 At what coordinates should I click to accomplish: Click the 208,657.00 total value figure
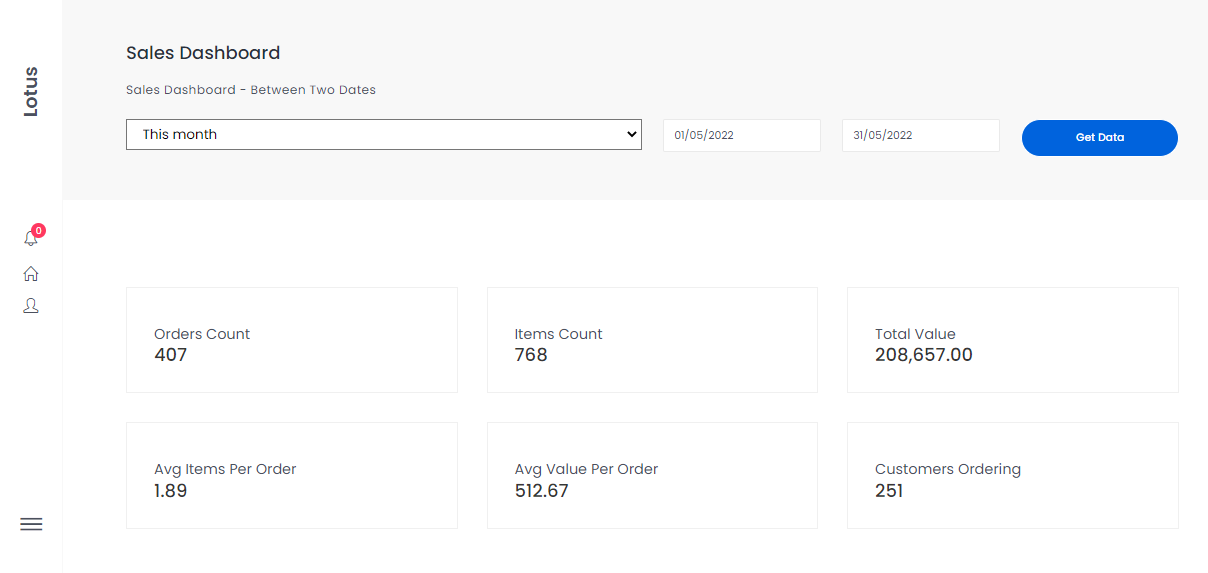point(924,355)
